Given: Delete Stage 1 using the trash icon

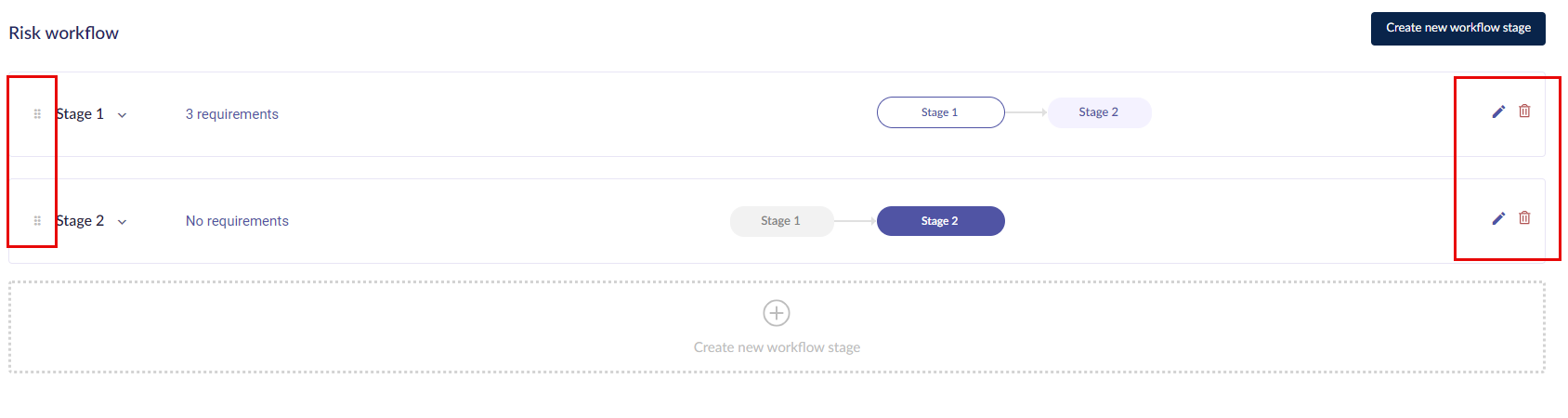Looking at the screenshot, I should coord(1524,111).
